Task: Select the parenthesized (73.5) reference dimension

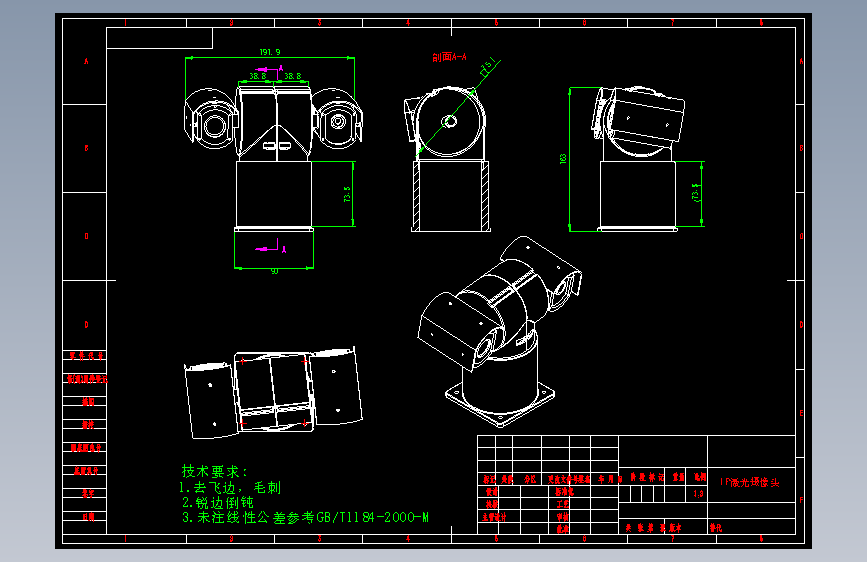Action: pos(696,193)
